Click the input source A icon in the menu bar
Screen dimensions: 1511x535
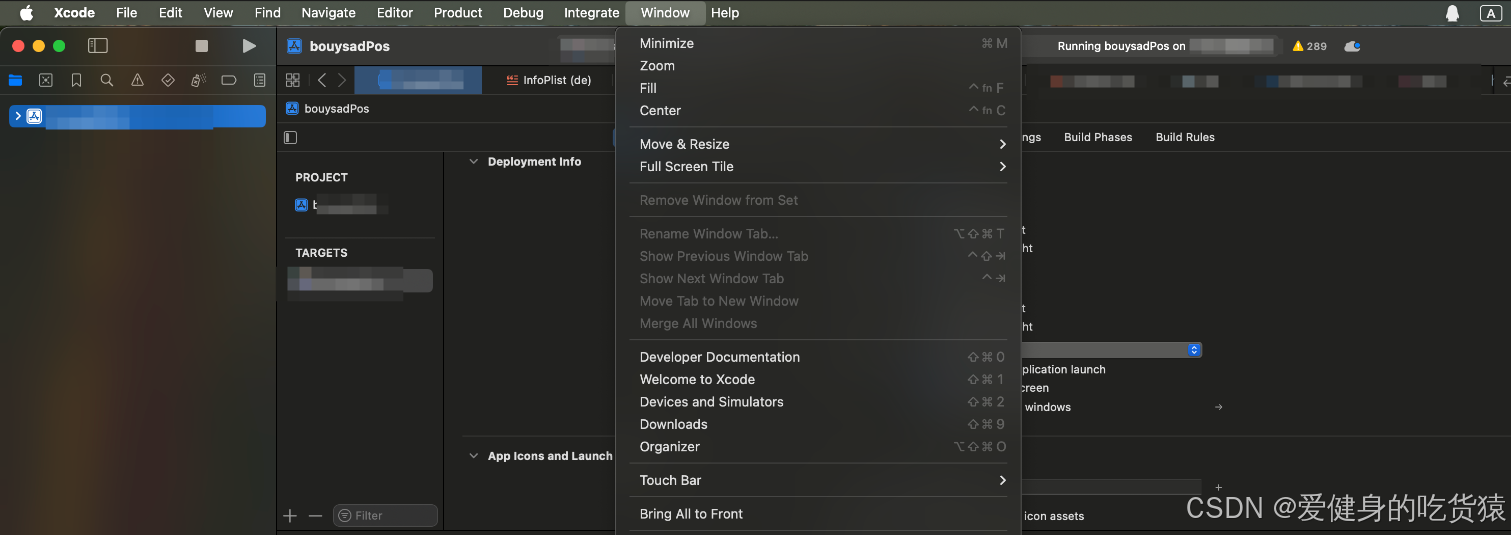(1491, 13)
